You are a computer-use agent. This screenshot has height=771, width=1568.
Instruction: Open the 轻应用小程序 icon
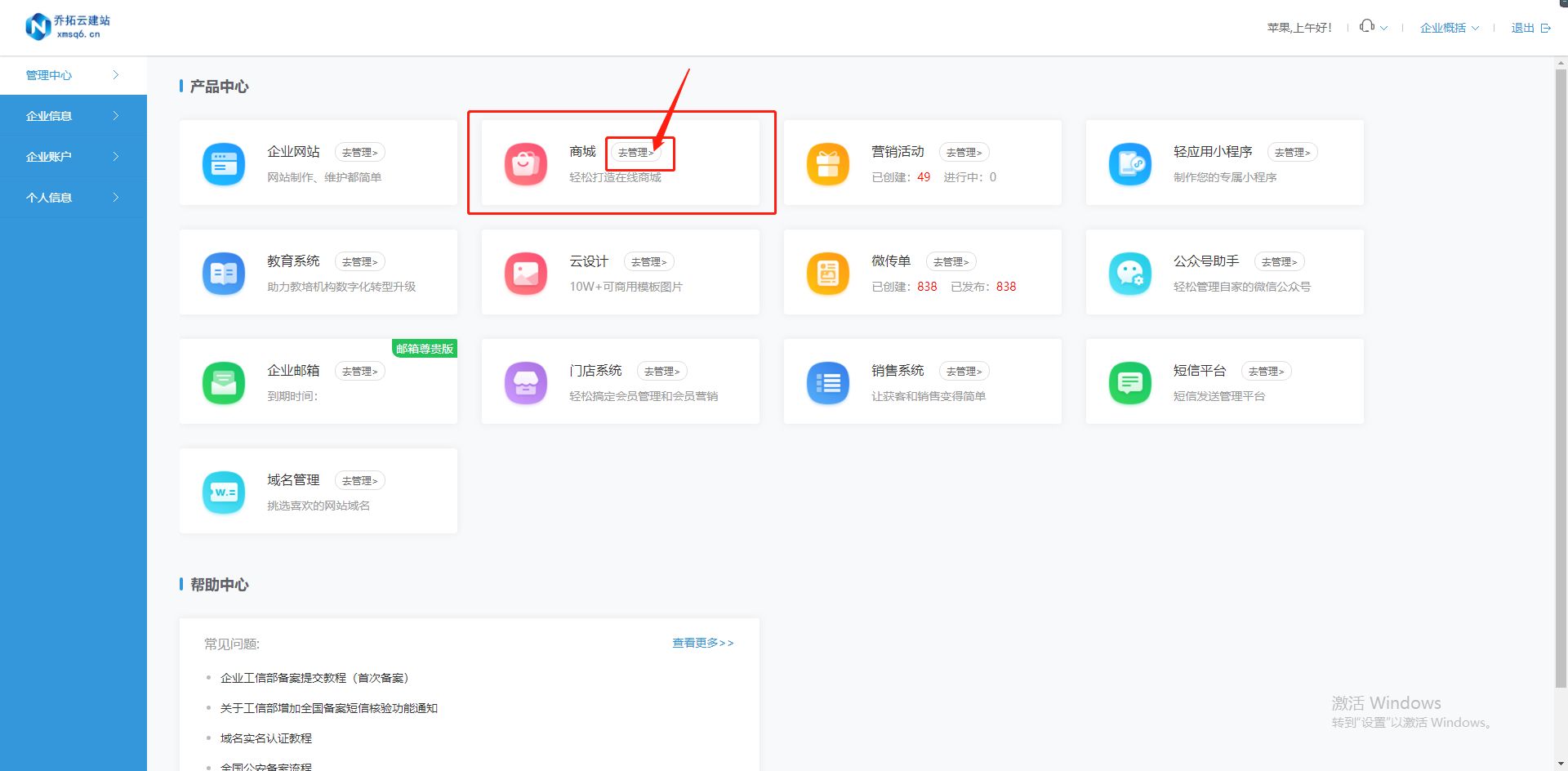tap(1130, 164)
